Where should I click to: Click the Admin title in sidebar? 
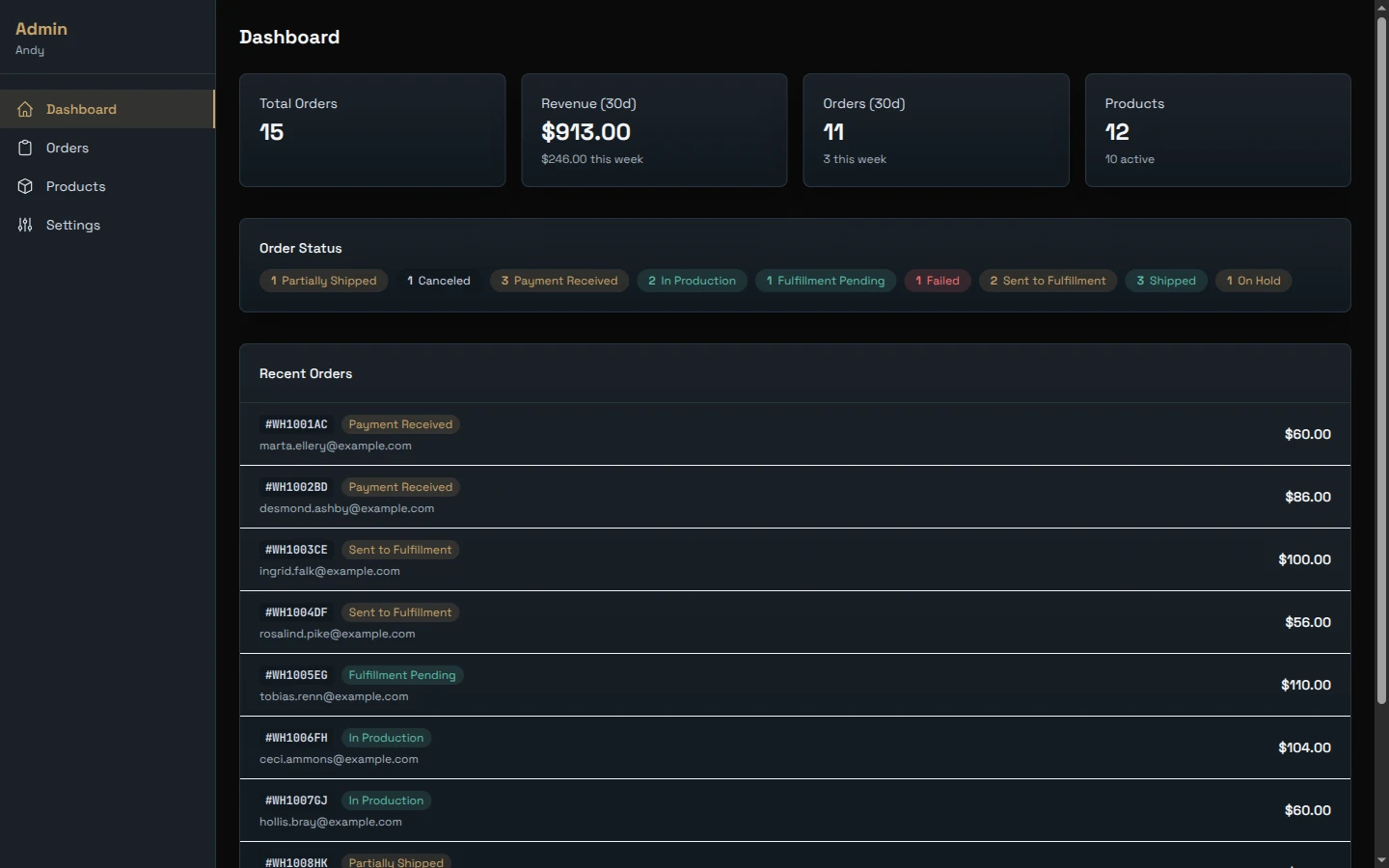coord(41,29)
